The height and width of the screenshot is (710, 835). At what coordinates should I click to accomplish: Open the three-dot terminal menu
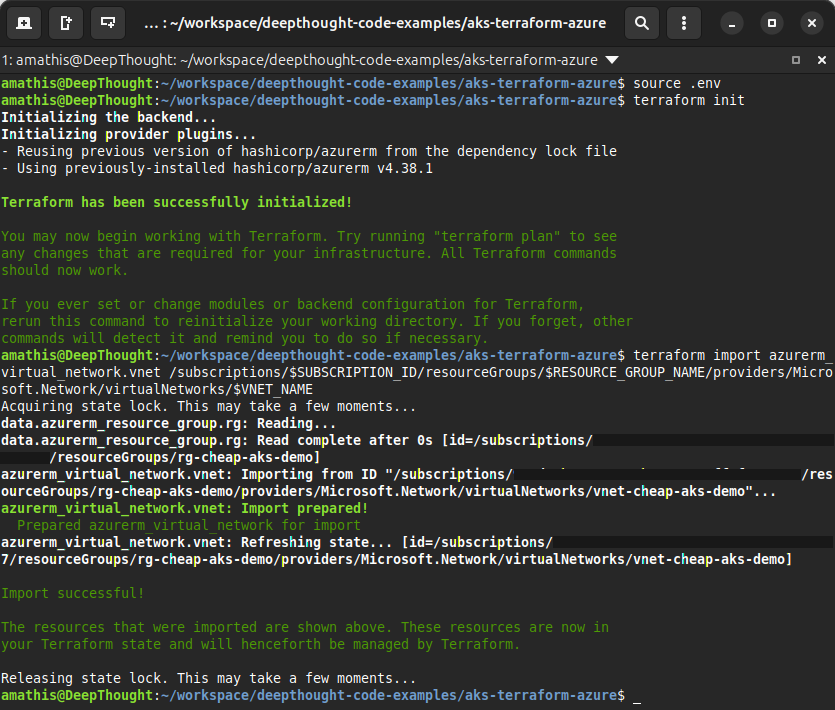click(x=684, y=23)
